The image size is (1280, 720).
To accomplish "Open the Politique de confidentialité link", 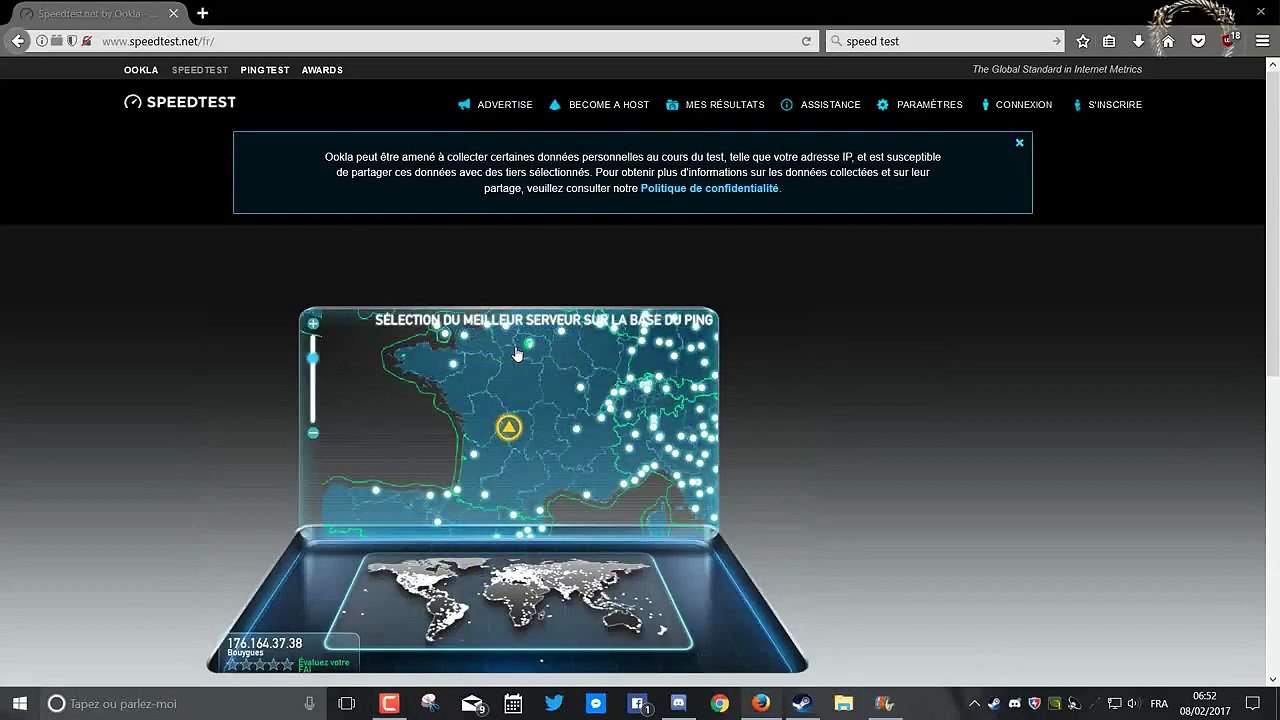I will [709, 188].
